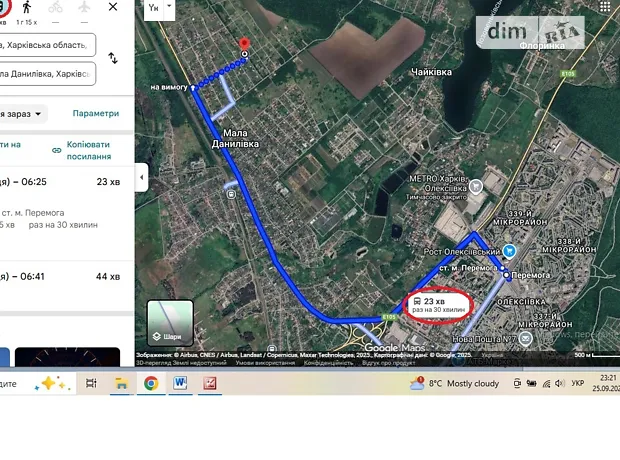Swap start and destination points
Viewport: 620px width, 460px height.
point(113,58)
